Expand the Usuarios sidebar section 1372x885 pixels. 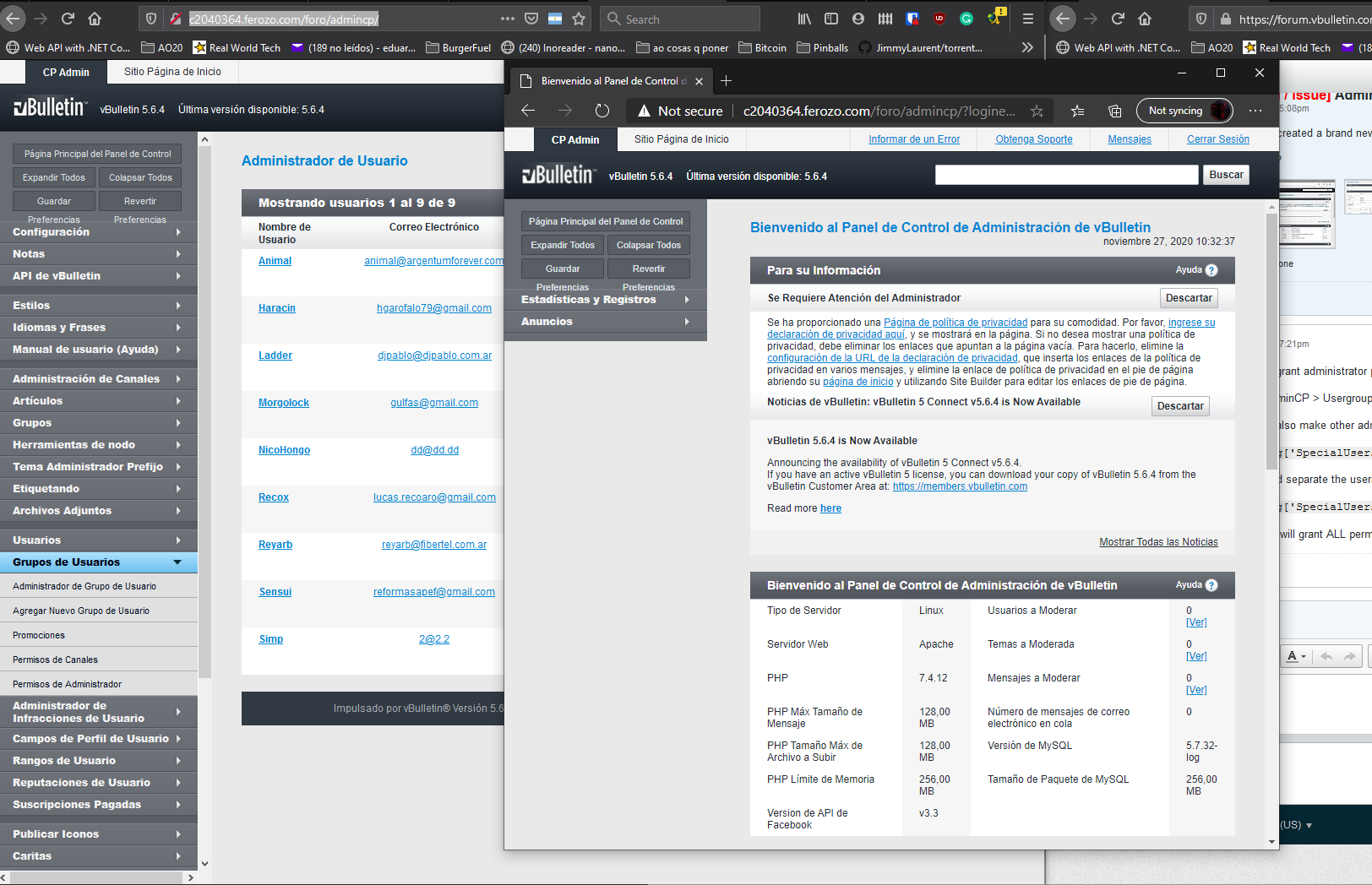(99, 540)
